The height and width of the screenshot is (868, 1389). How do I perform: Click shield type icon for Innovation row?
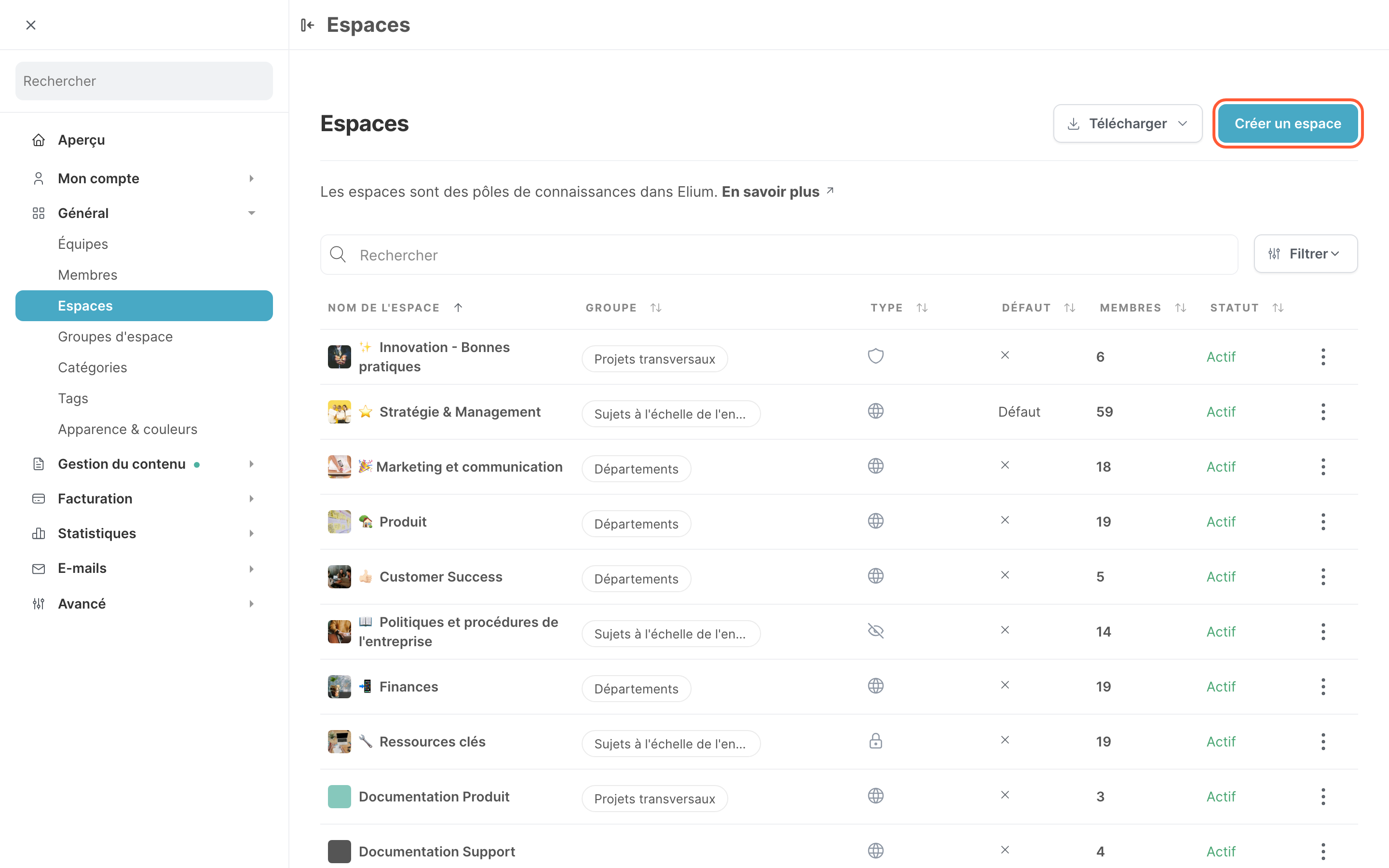click(875, 356)
